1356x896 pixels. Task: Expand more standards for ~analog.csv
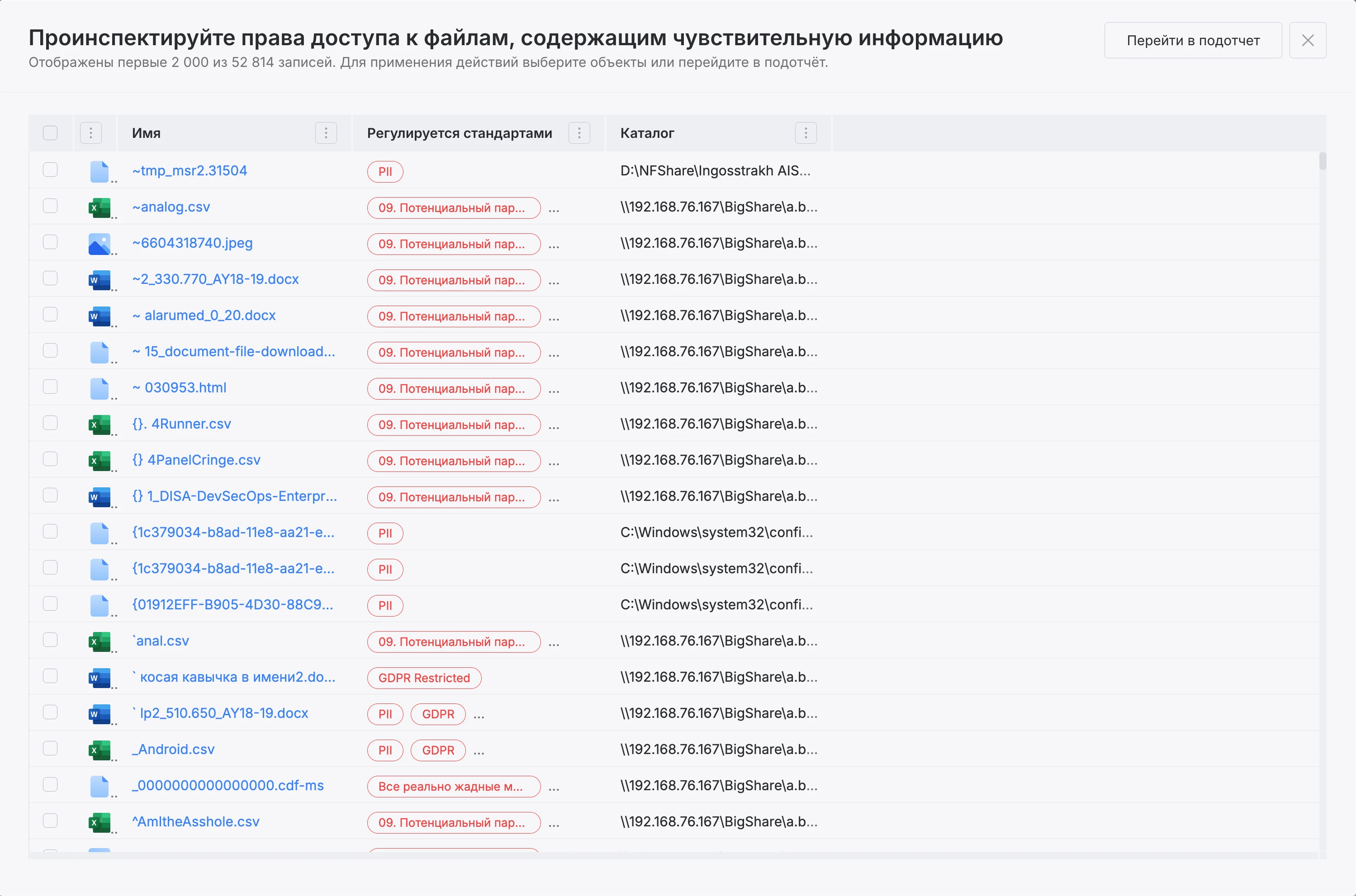pos(553,210)
